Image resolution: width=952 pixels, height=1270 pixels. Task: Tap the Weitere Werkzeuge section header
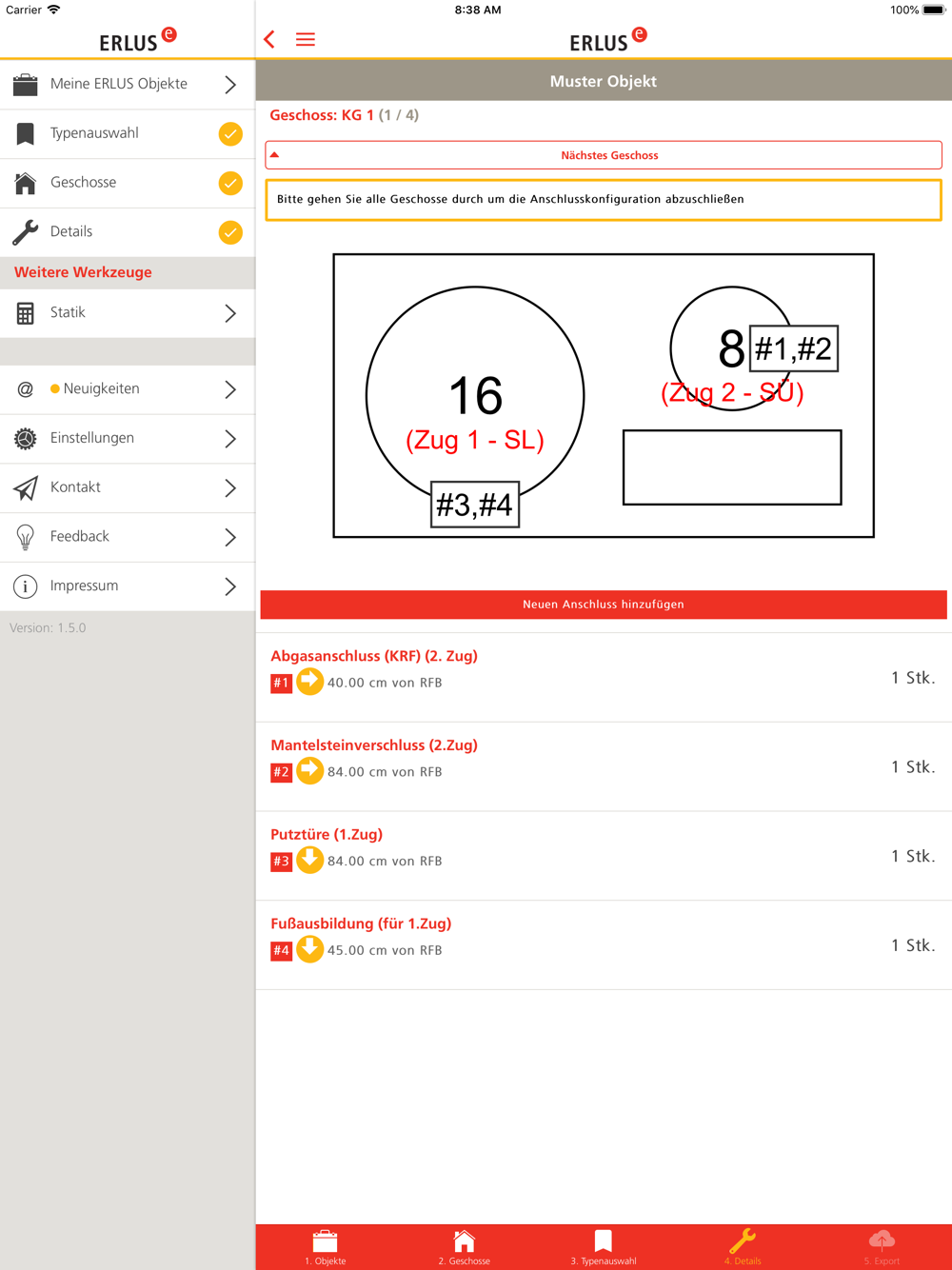click(x=128, y=272)
